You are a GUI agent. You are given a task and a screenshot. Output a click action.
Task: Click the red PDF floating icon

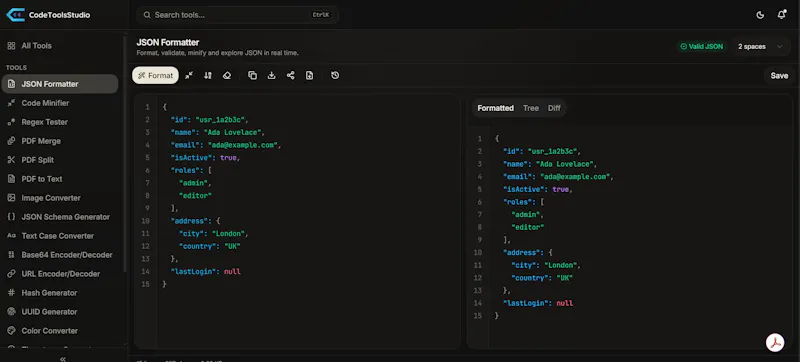pyautogui.click(x=776, y=343)
